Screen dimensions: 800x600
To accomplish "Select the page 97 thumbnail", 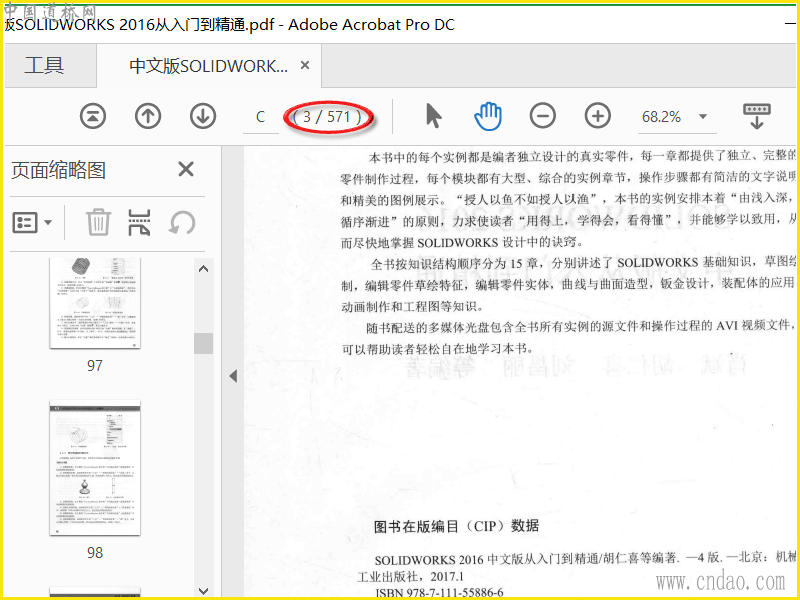I will 95,304.
